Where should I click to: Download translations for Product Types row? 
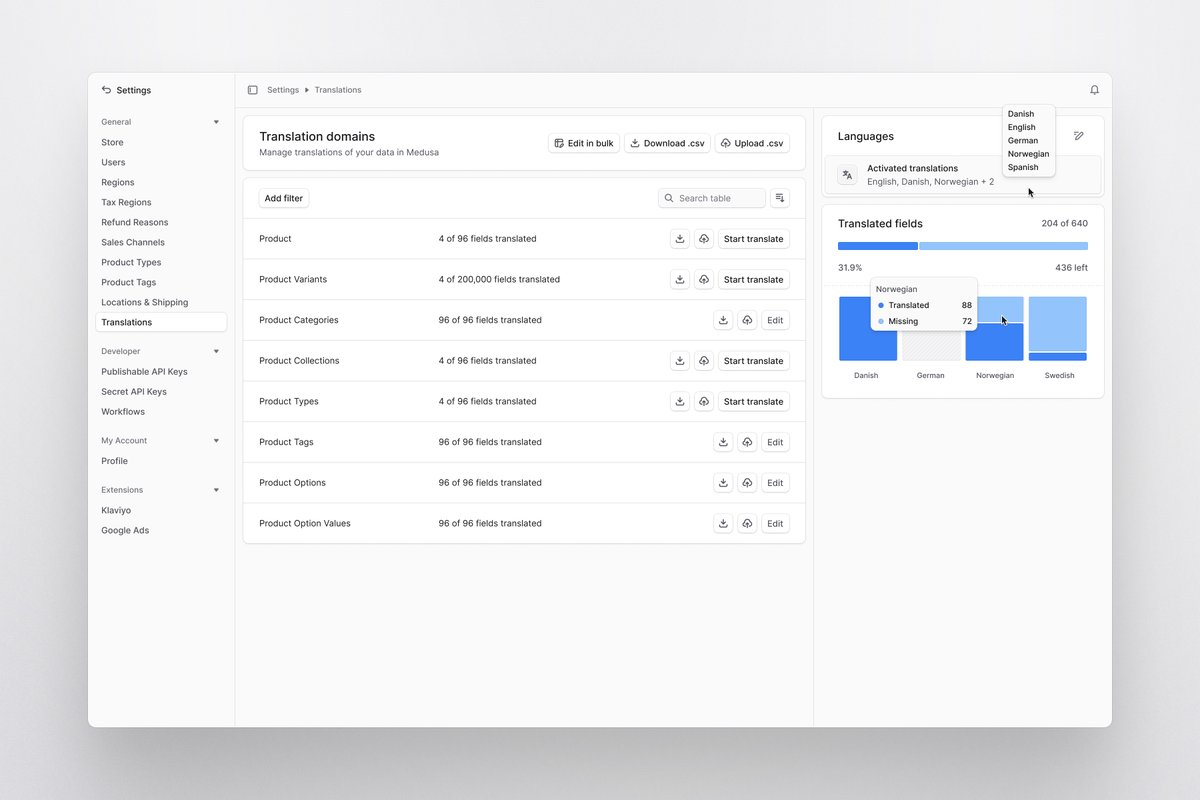(x=680, y=401)
